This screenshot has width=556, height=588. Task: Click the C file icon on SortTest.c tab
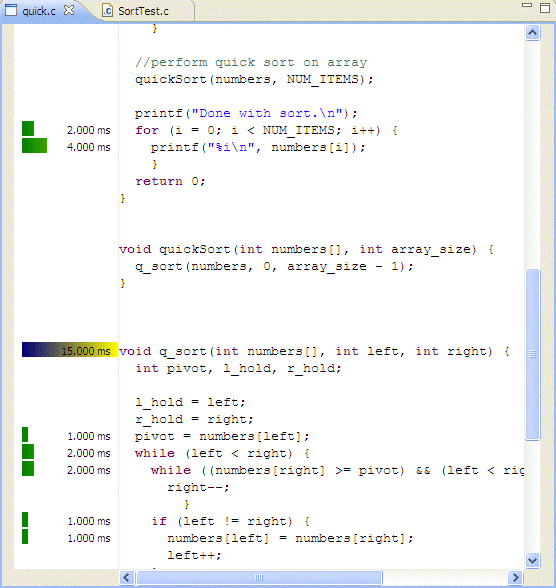(107, 11)
